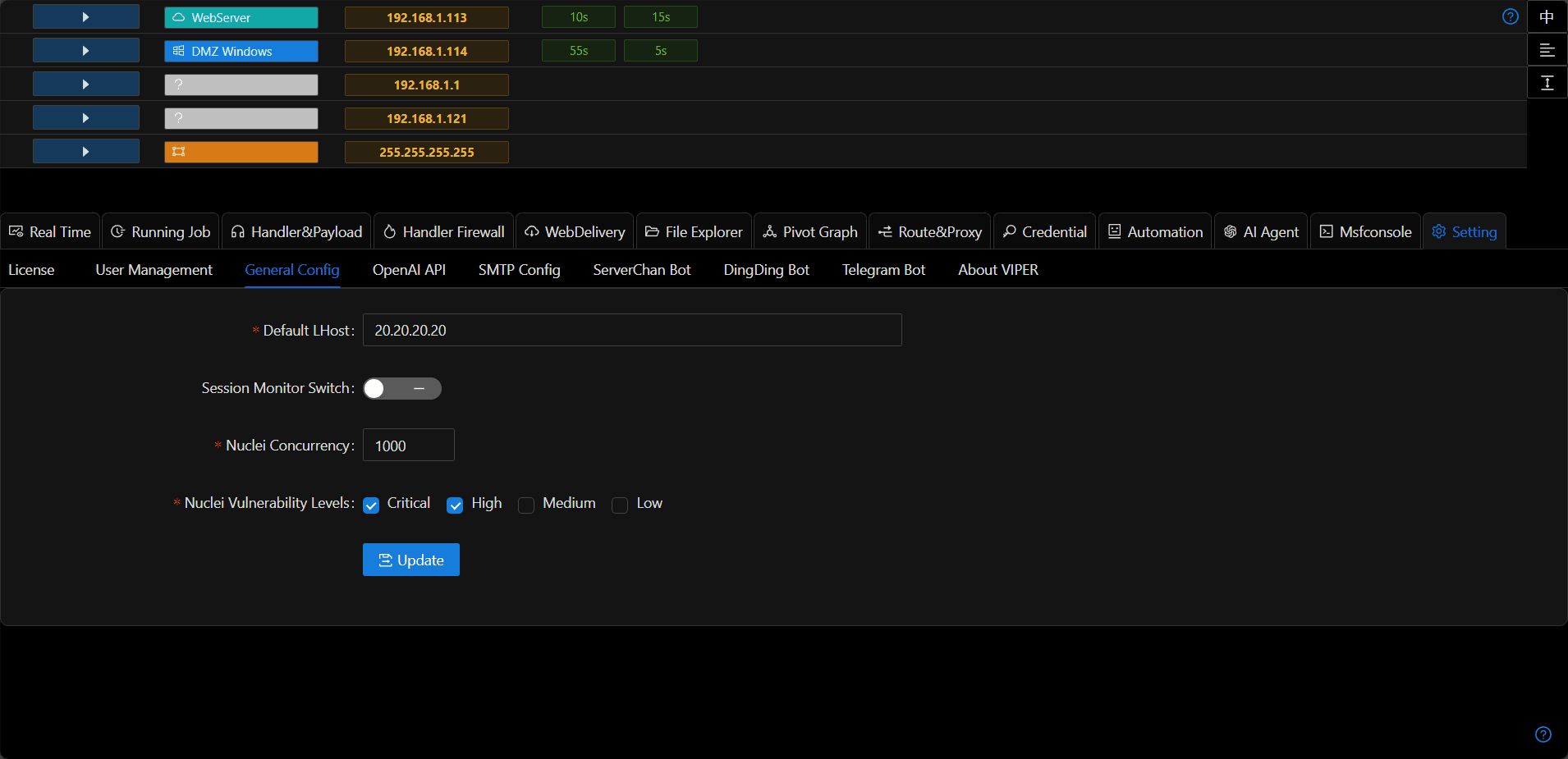Expand the 192.168.1.1 host row

[x=86, y=85]
